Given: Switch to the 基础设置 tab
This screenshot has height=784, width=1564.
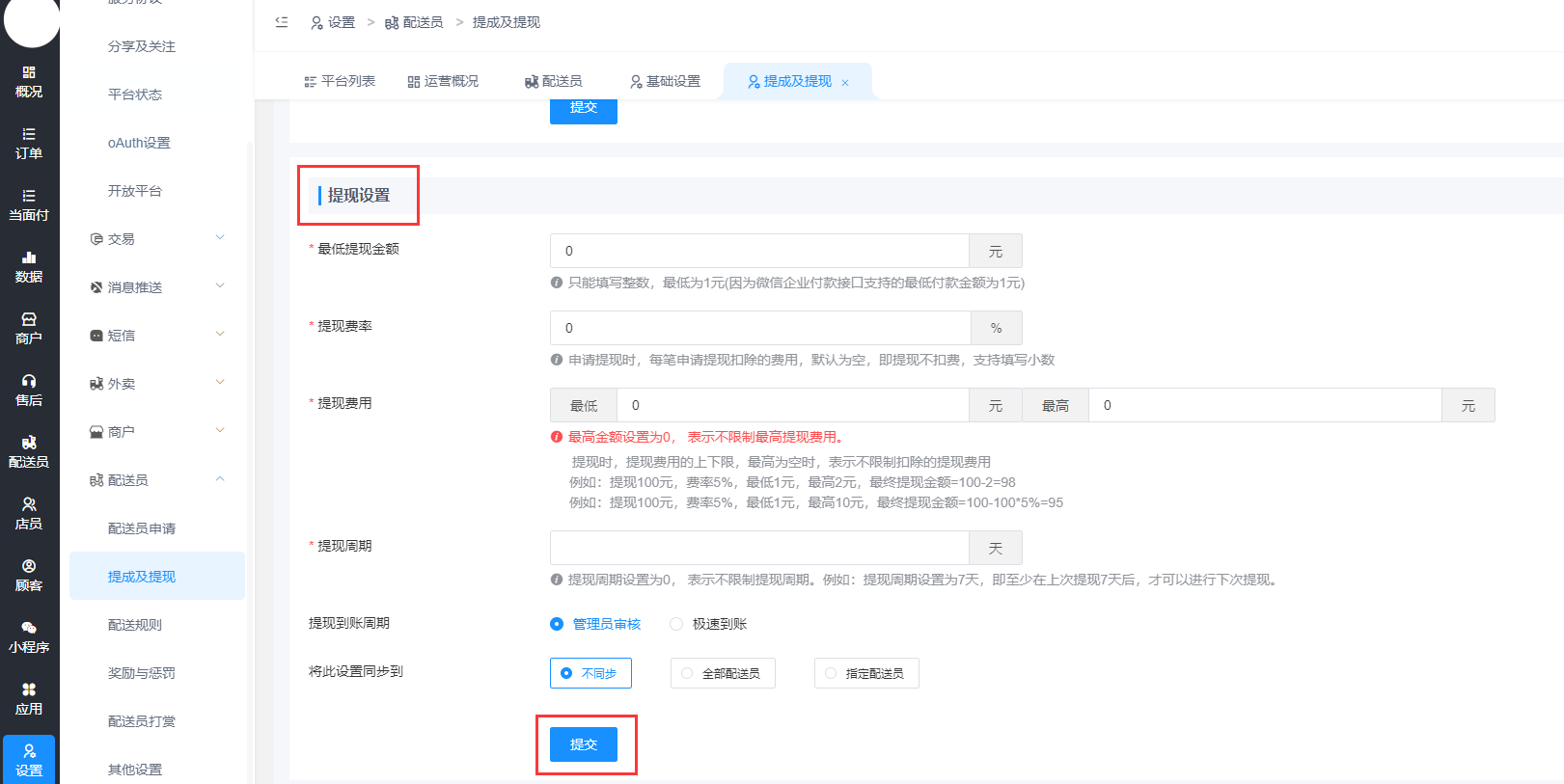Looking at the screenshot, I should point(666,81).
